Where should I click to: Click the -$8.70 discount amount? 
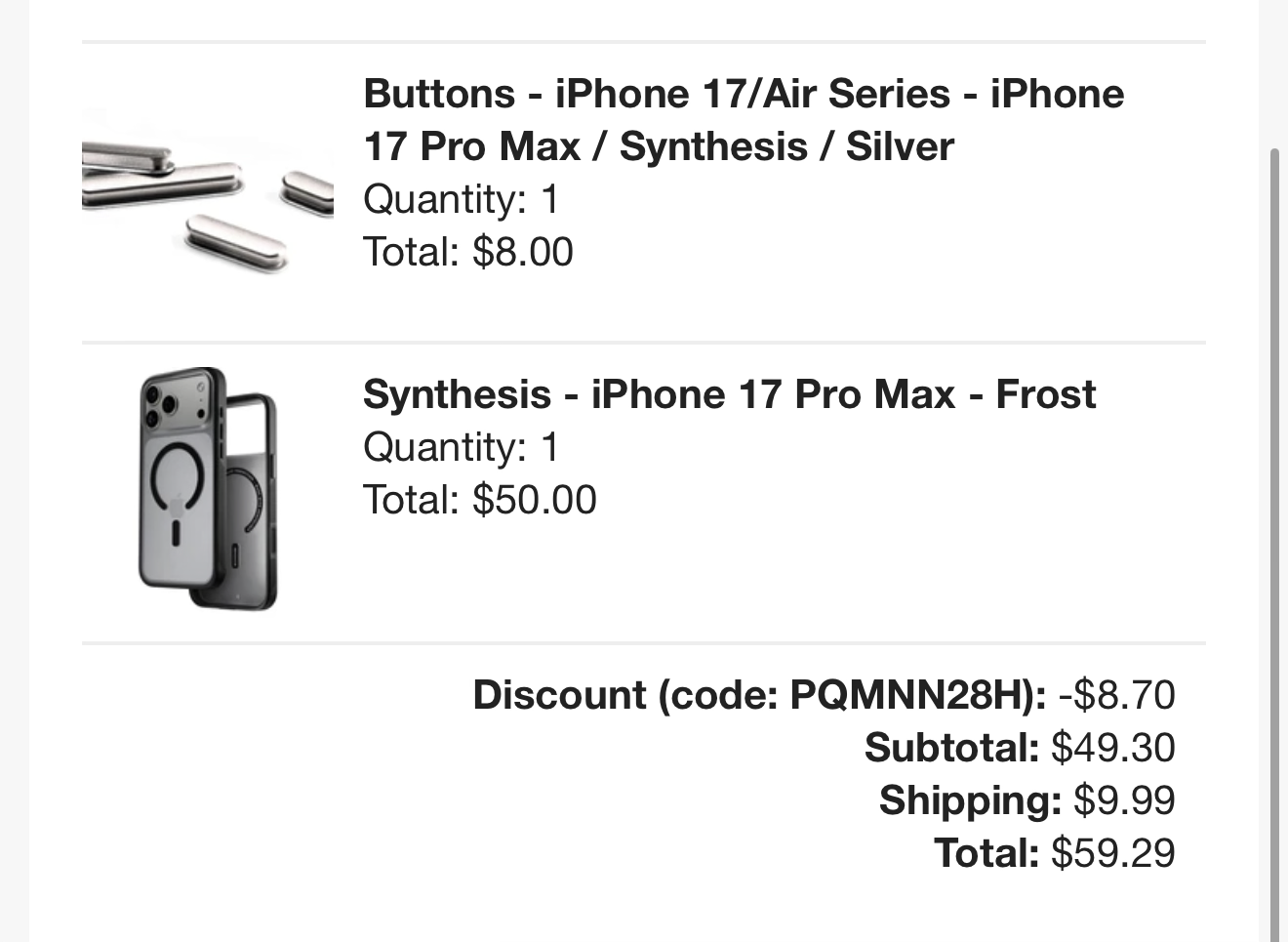[x=1116, y=696]
